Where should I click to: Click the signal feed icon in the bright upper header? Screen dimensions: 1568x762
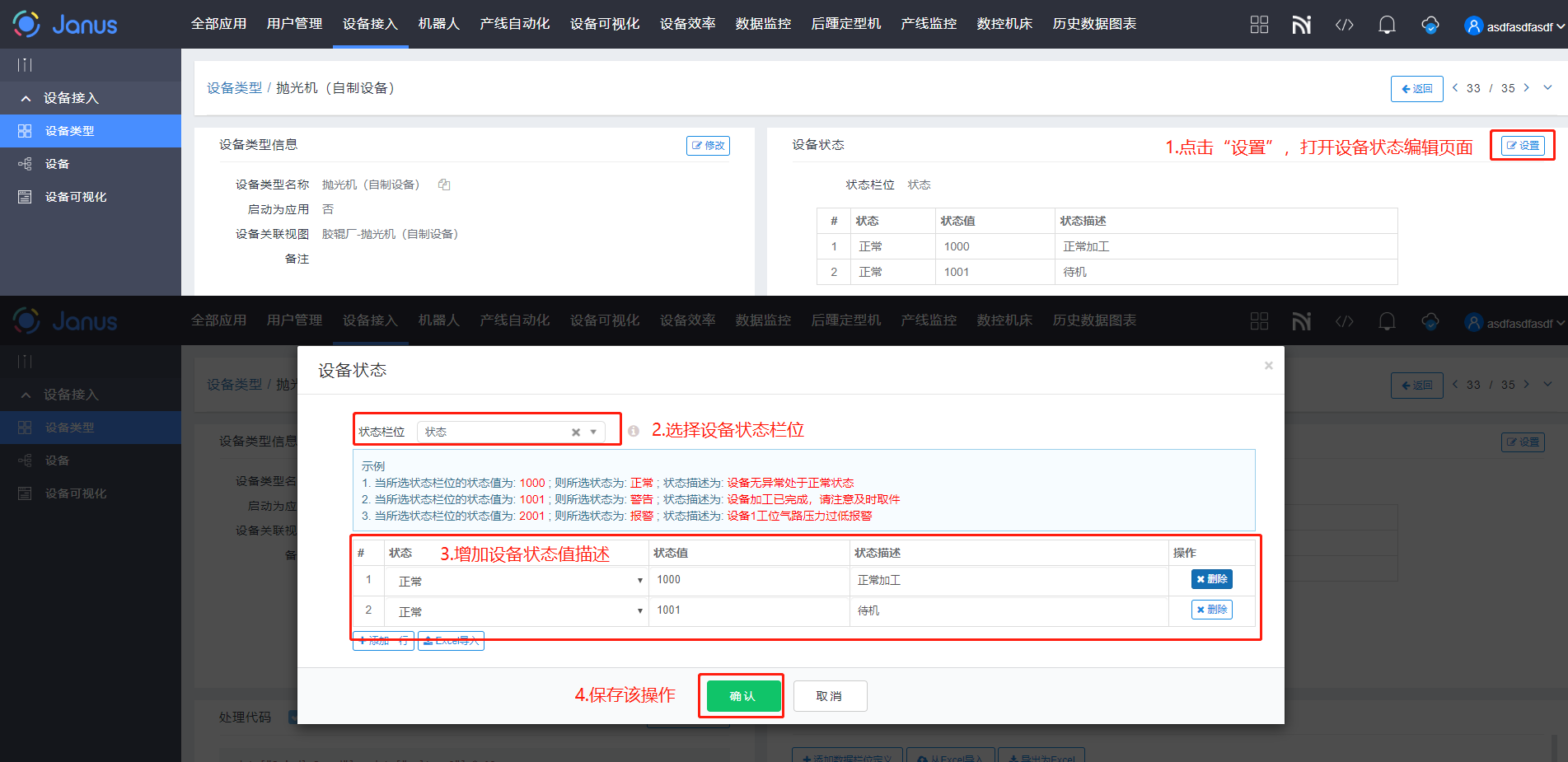click(1301, 25)
